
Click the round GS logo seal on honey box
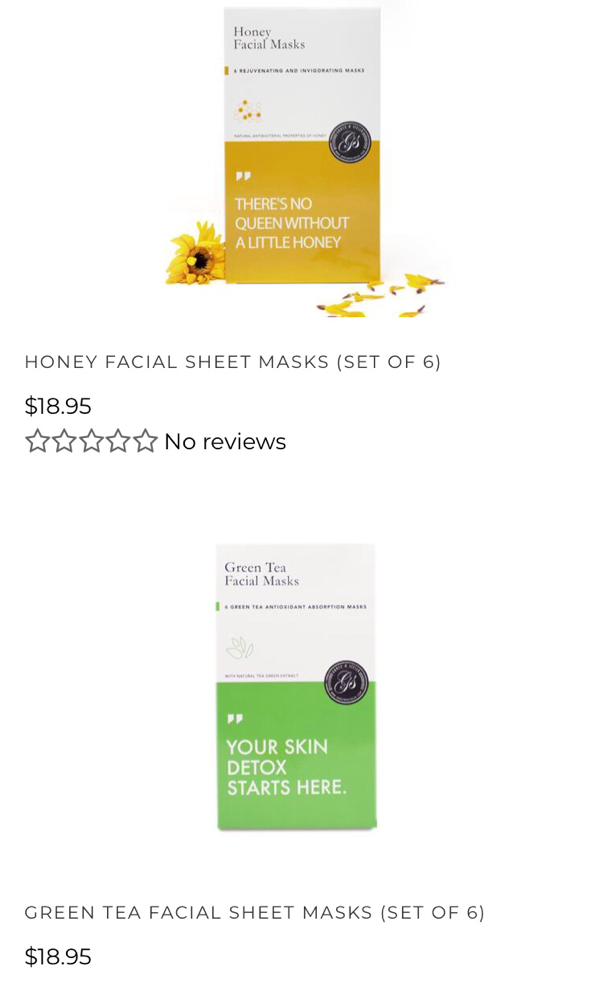(x=350, y=142)
